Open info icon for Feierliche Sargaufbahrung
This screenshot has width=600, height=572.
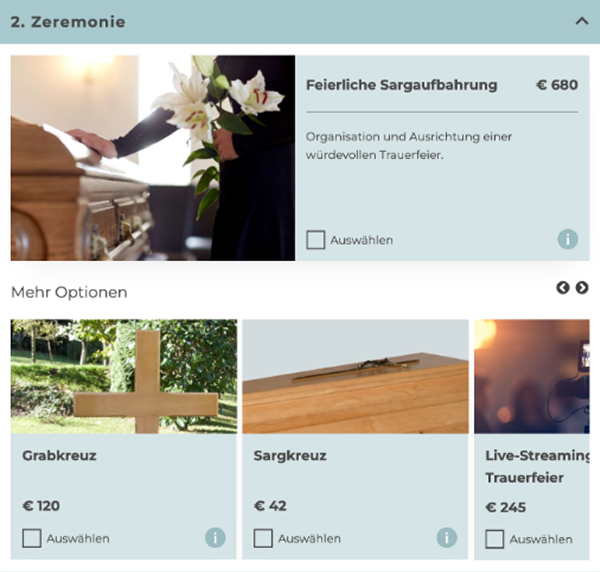click(x=567, y=240)
